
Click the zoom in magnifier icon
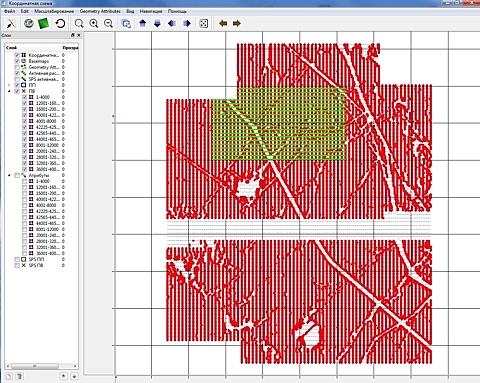click(94, 23)
